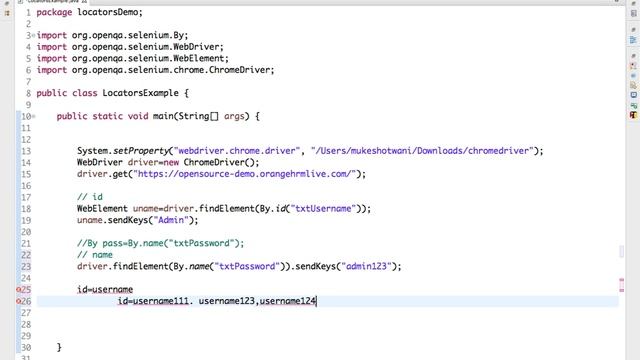The height and width of the screenshot is (360, 640).
Task: Place cursor in 'package locatorsDemo;' line
Action: pyautogui.click(x=89, y=12)
